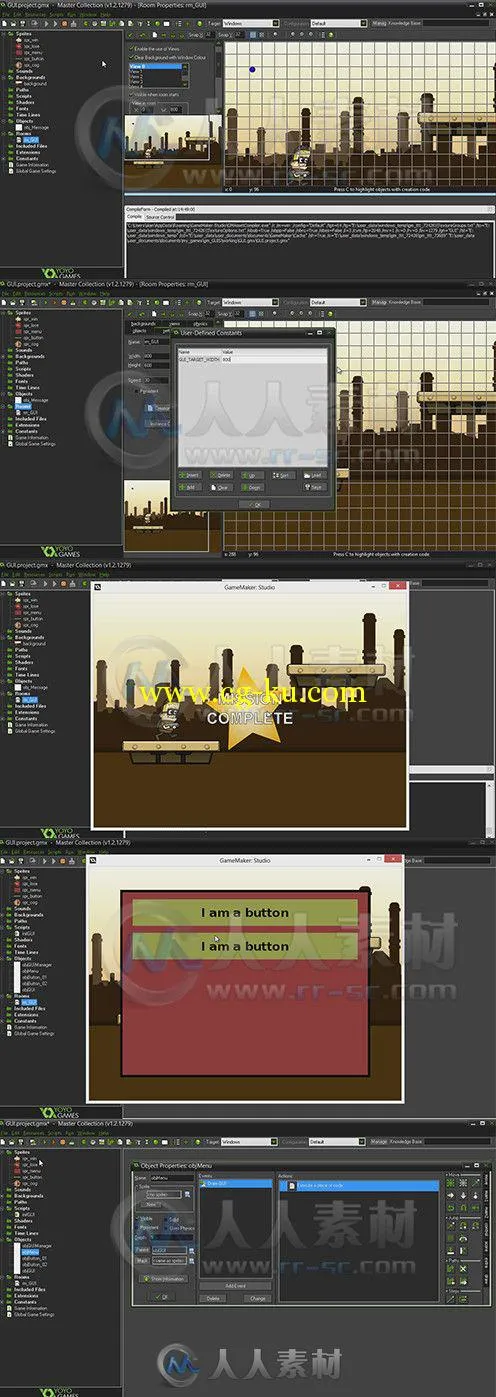Toggle the Solid checkbox in Object Properties
The height and width of the screenshot is (1397, 496).
(x=168, y=1218)
